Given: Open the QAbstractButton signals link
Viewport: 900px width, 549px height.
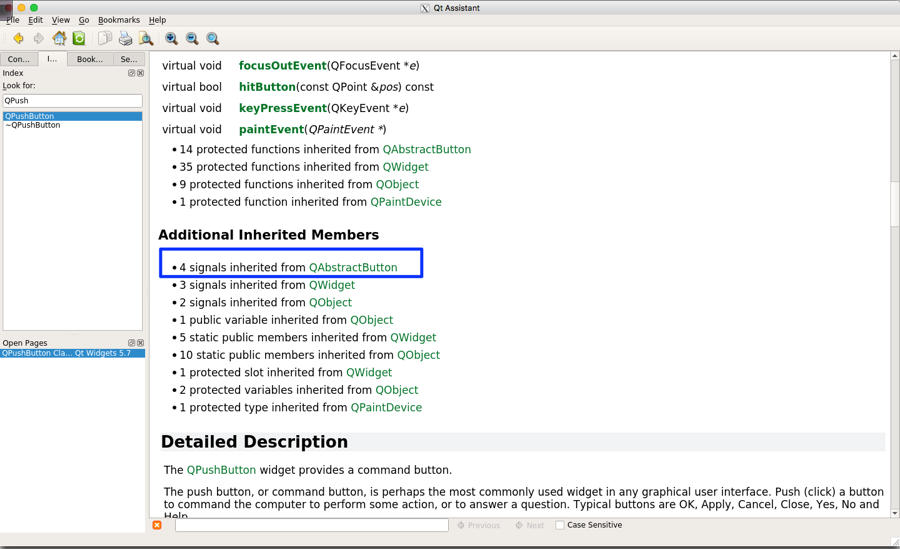Looking at the screenshot, I should pyautogui.click(x=353, y=268).
